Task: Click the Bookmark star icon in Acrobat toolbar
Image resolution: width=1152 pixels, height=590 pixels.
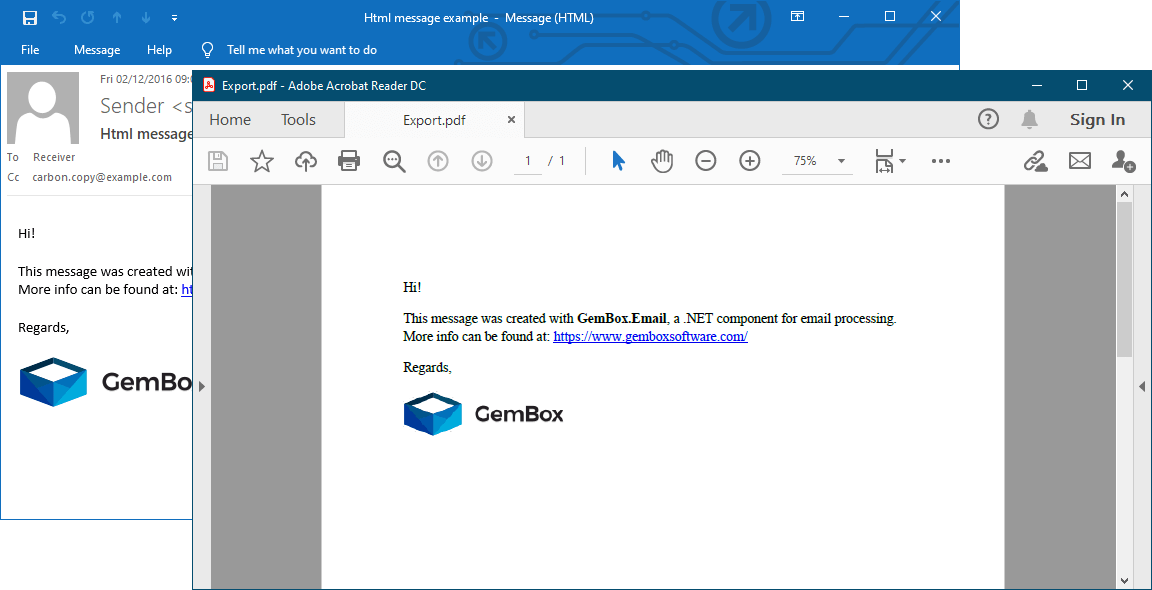Action: pos(262,161)
